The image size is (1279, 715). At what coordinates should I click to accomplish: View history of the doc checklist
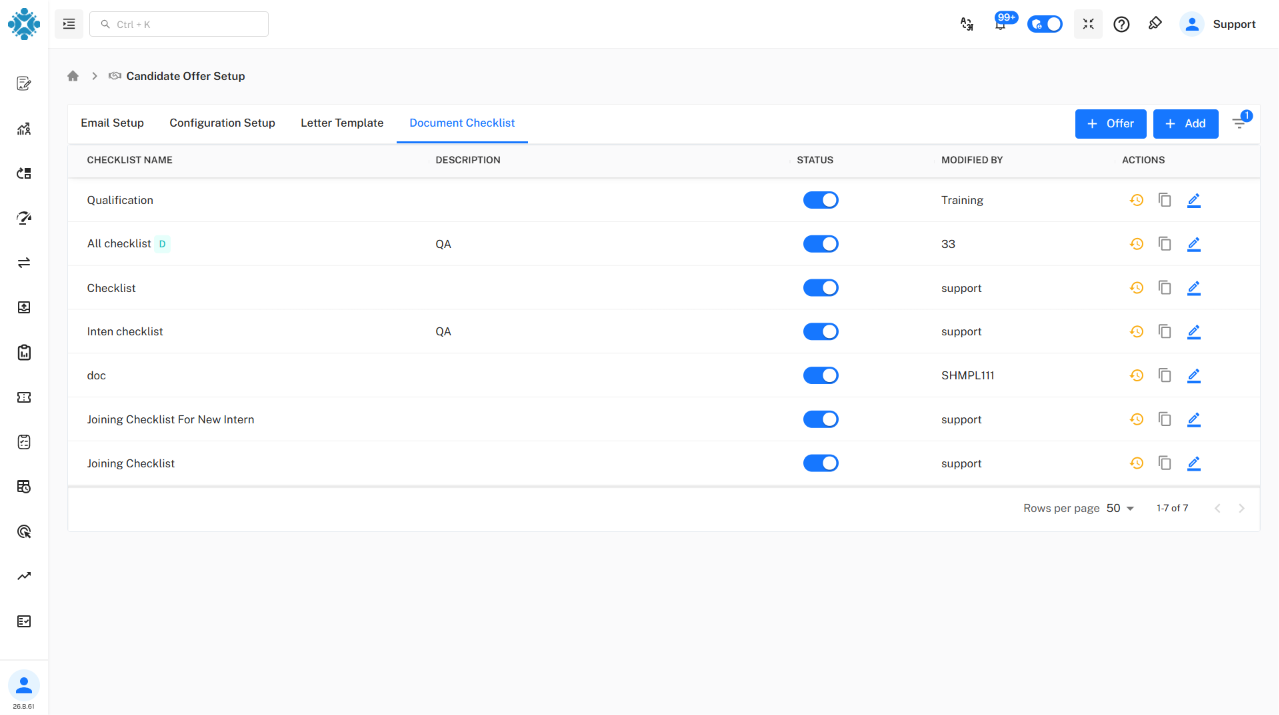(x=1136, y=376)
